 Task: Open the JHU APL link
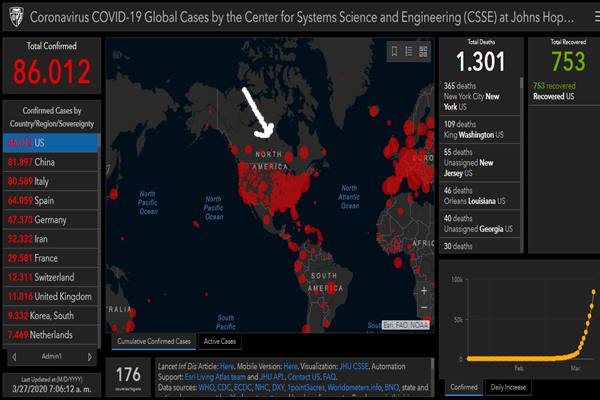point(272,377)
